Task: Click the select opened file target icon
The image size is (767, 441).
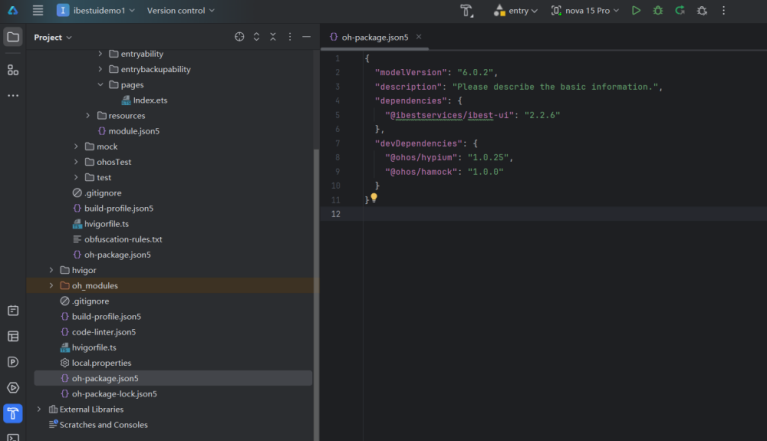Action: pos(239,37)
